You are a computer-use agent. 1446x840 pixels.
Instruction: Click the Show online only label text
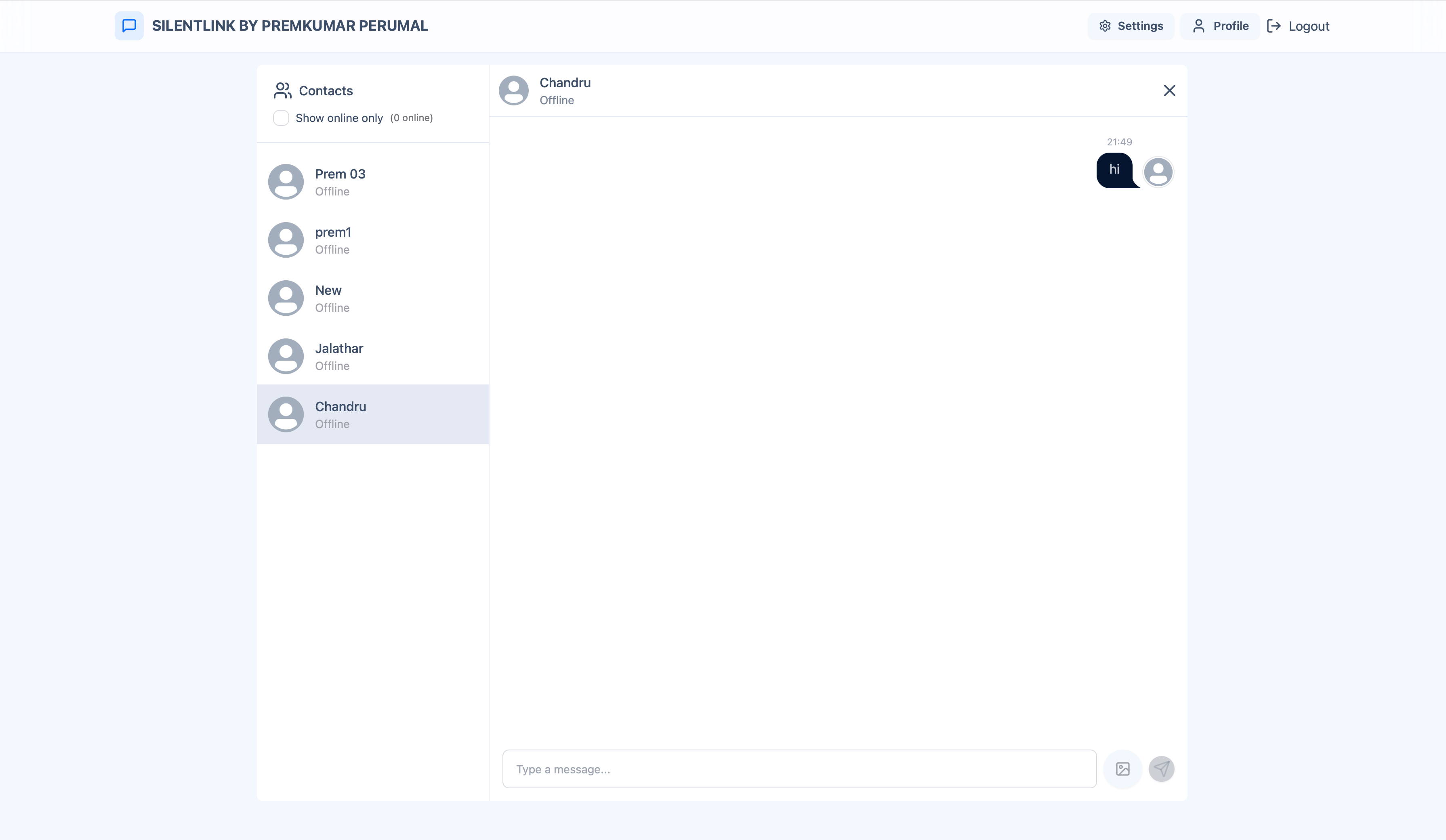338,118
